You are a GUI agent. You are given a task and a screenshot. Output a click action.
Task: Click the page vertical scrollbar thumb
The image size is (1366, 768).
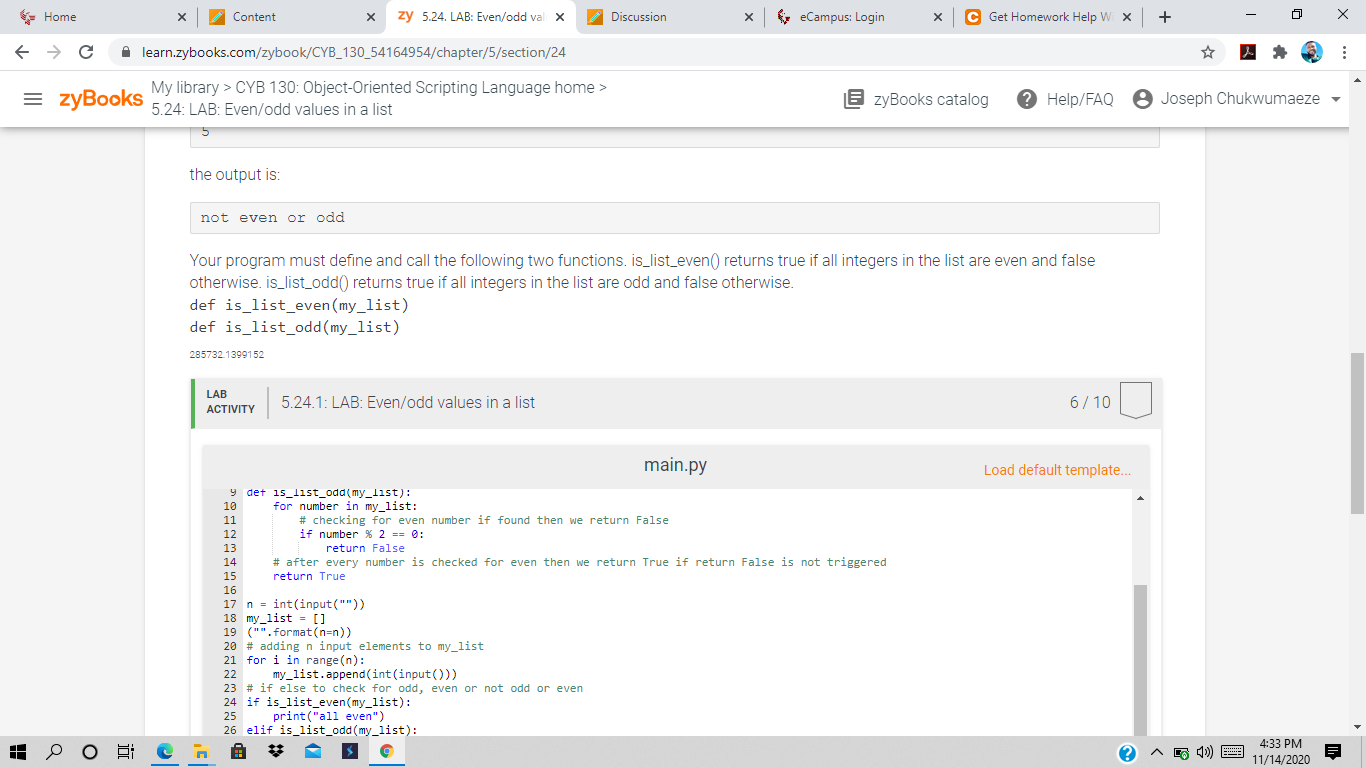click(x=1357, y=433)
